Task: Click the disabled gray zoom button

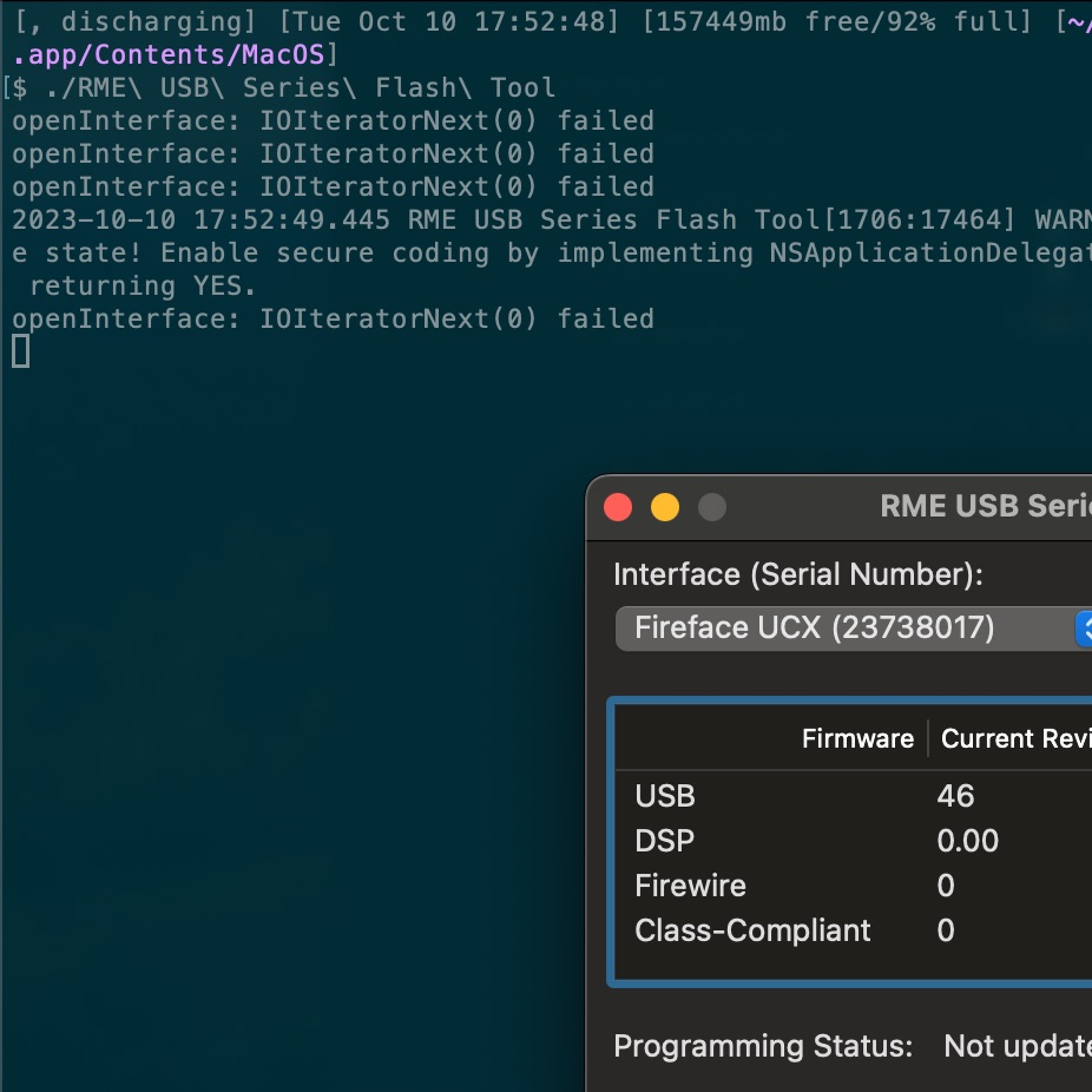Action: pyautogui.click(x=712, y=507)
